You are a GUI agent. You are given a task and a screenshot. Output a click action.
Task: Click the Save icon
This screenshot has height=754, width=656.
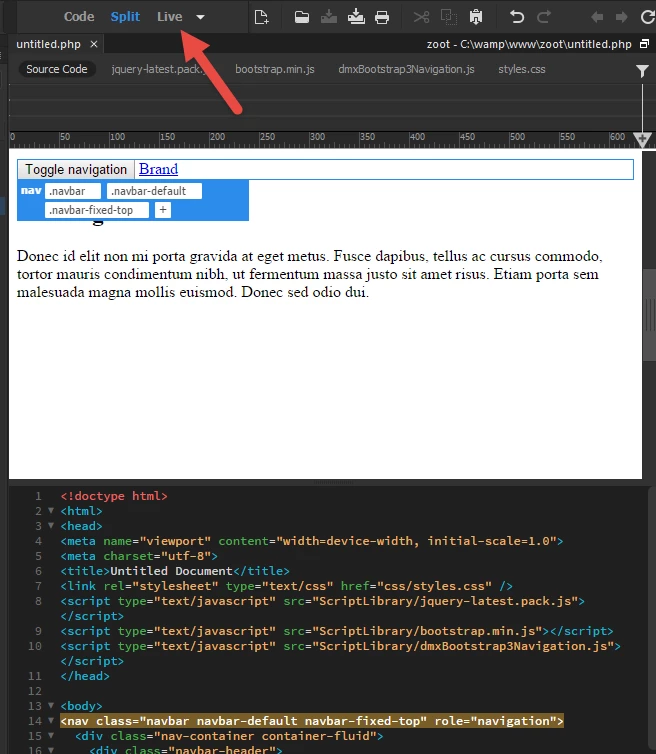(329, 17)
